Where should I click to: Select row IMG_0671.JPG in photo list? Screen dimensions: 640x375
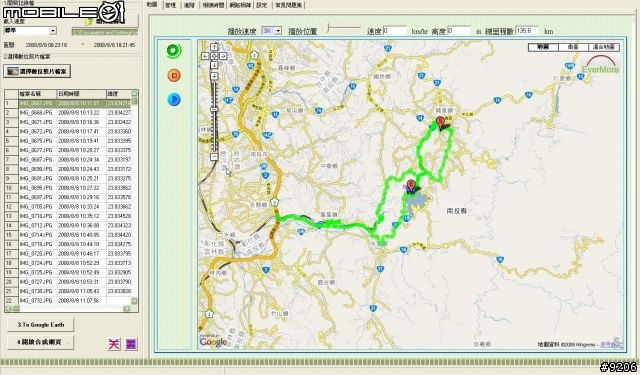tap(68, 122)
